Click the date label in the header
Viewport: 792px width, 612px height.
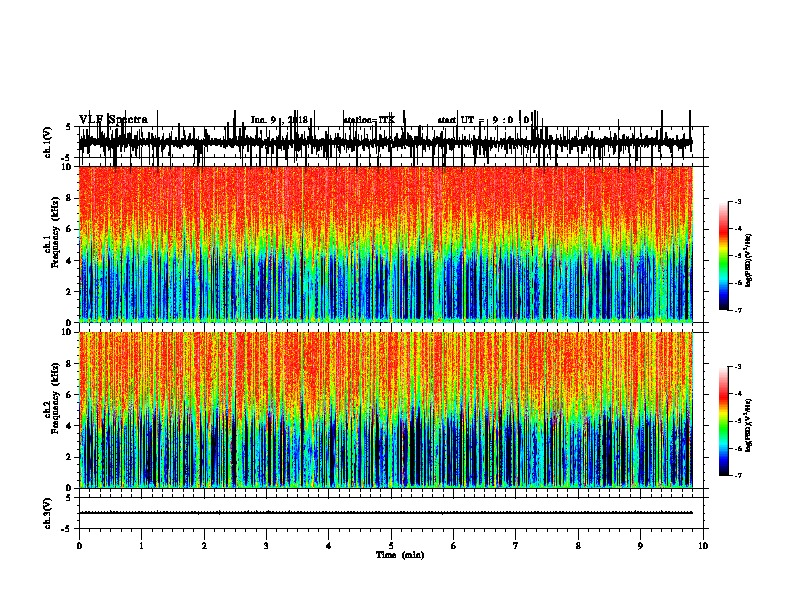tap(279, 120)
